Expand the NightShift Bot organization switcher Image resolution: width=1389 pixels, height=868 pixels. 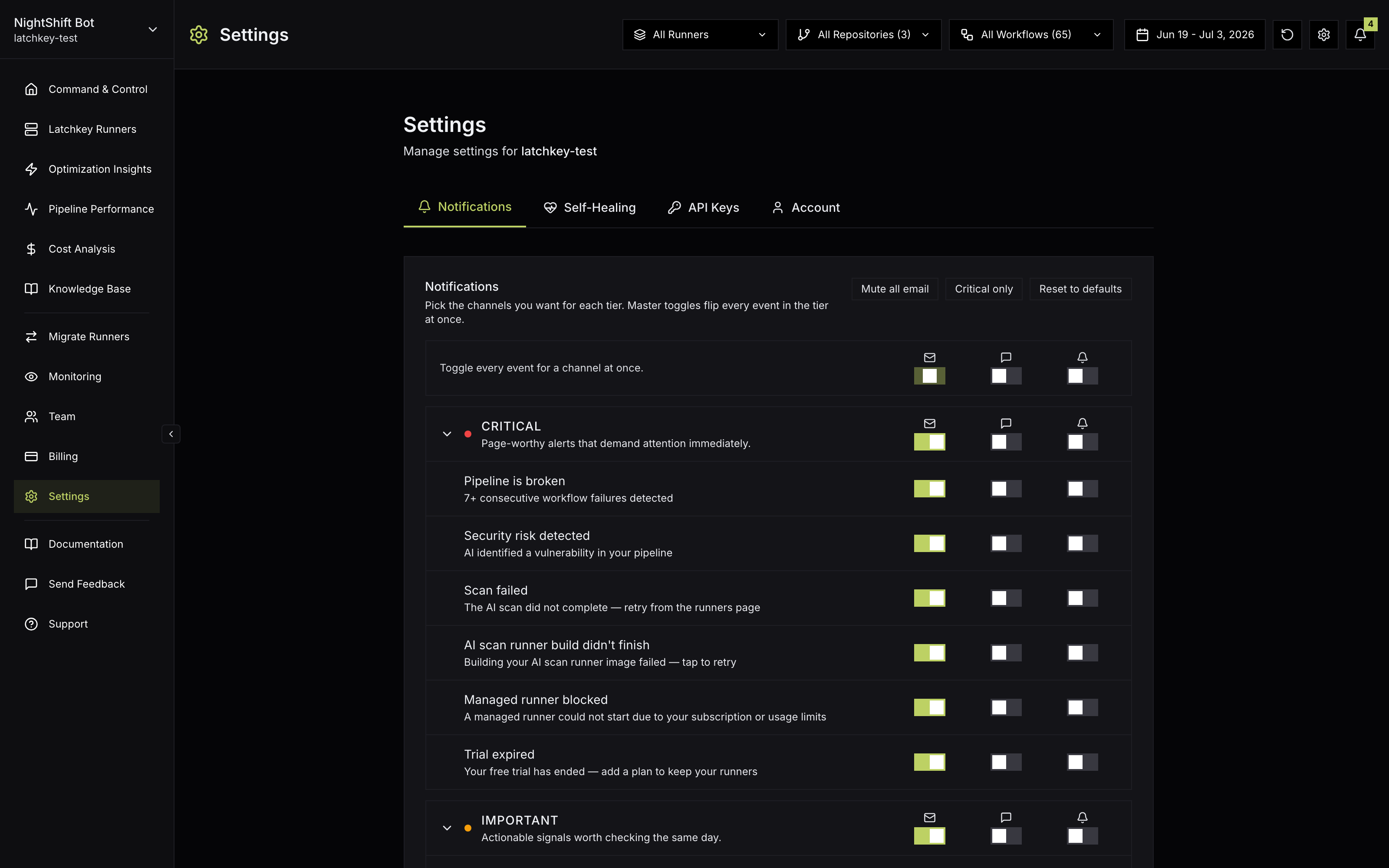tap(86, 30)
